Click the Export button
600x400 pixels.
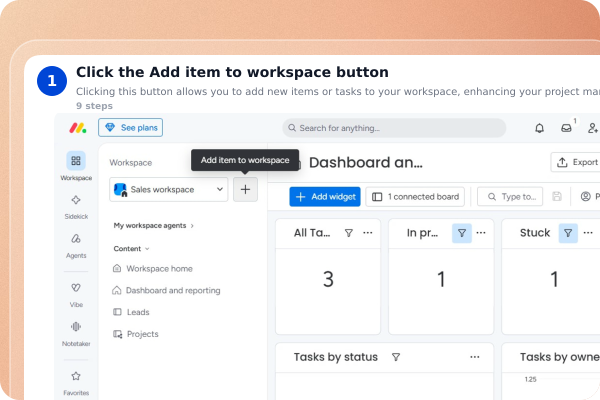point(576,162)
